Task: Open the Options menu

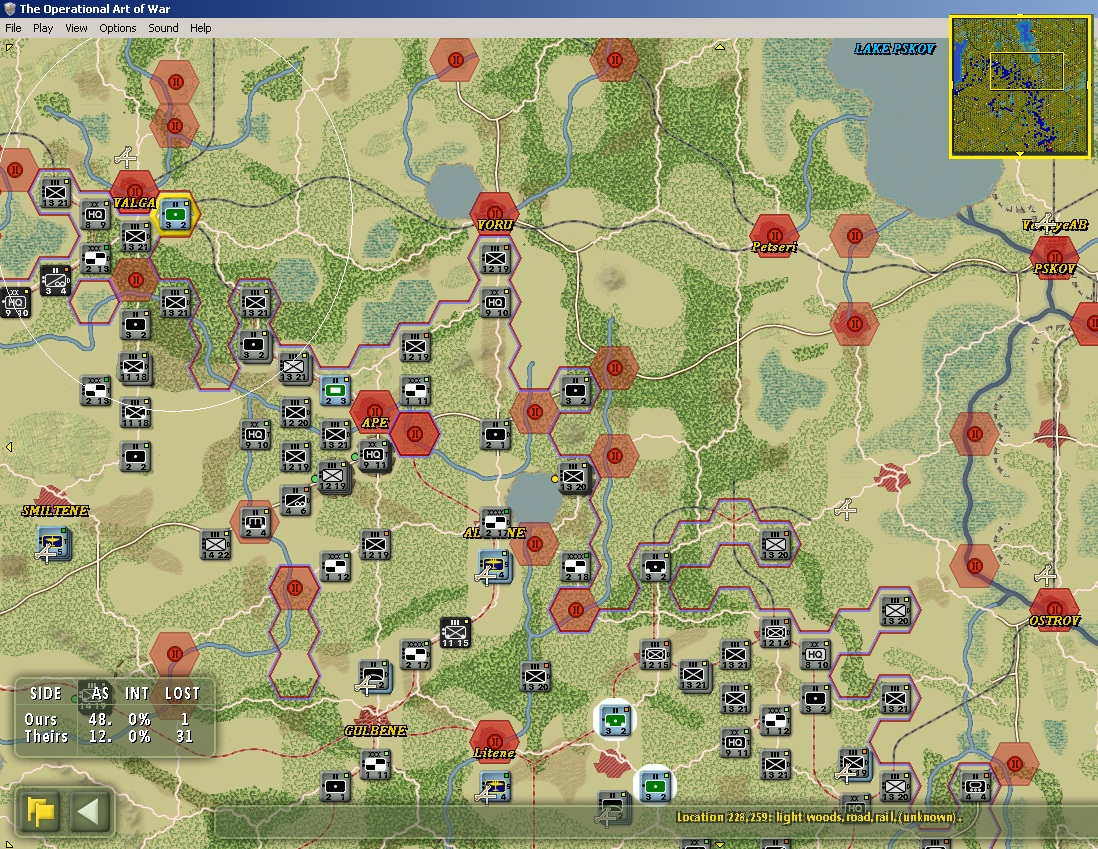Action: point(118,28)
